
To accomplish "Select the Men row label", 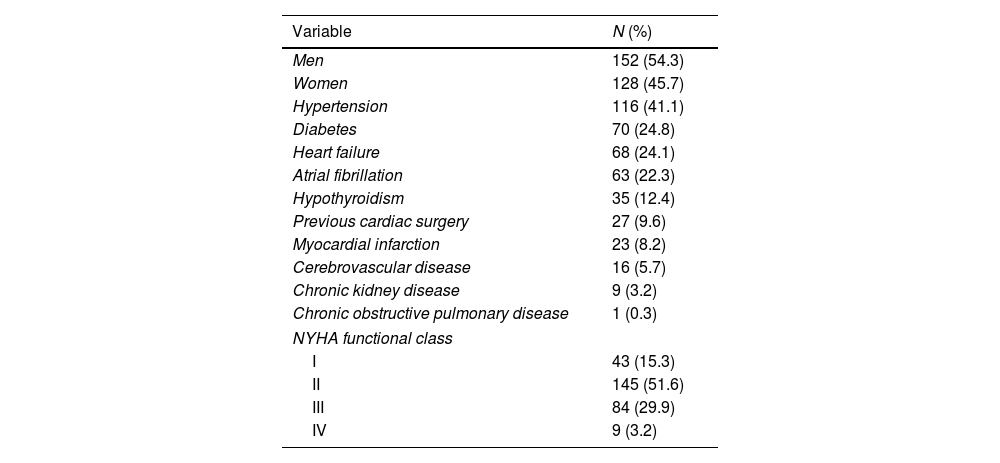I will [x=307, y=60].
